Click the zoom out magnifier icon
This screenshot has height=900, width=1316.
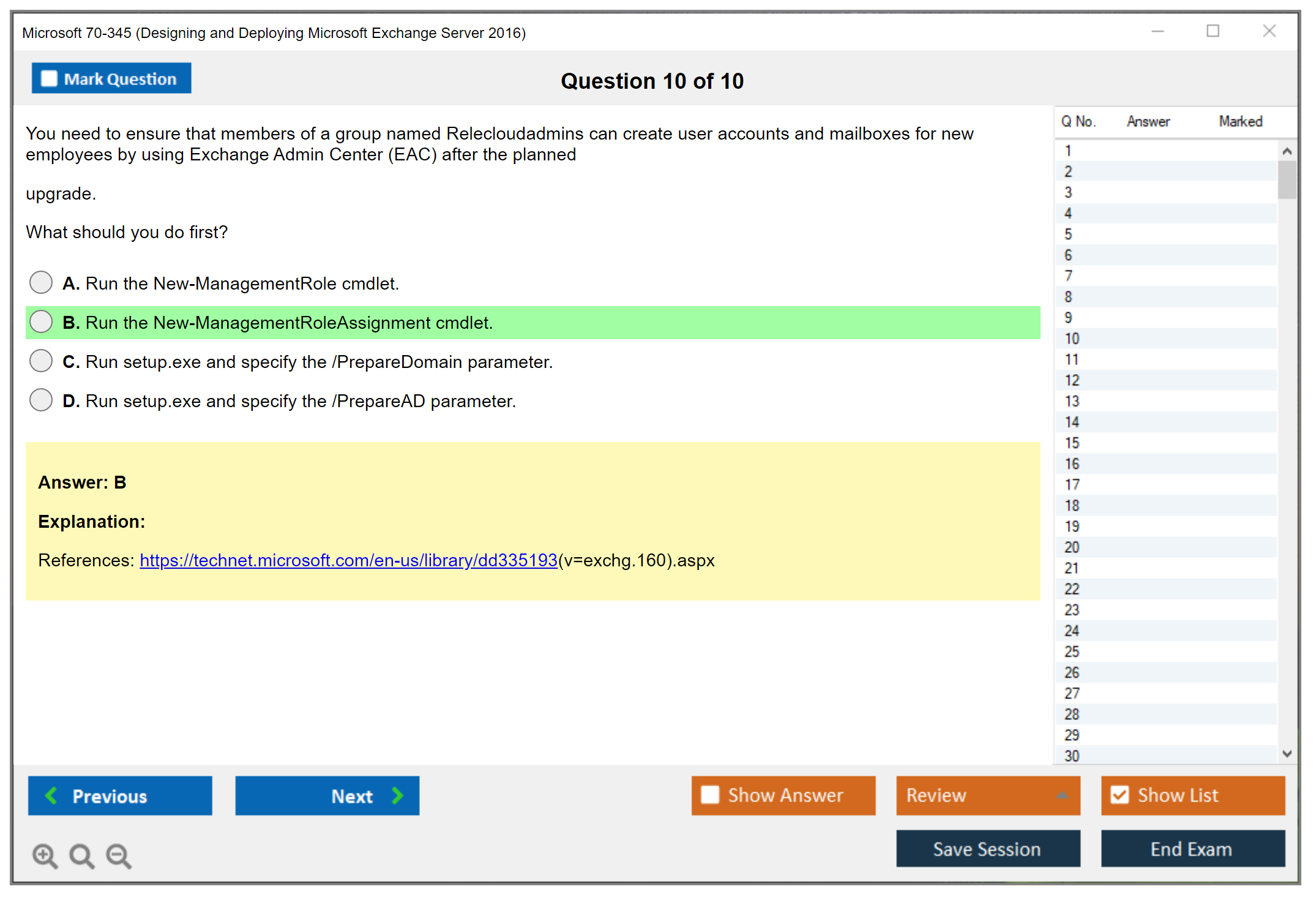pos(118,855)
